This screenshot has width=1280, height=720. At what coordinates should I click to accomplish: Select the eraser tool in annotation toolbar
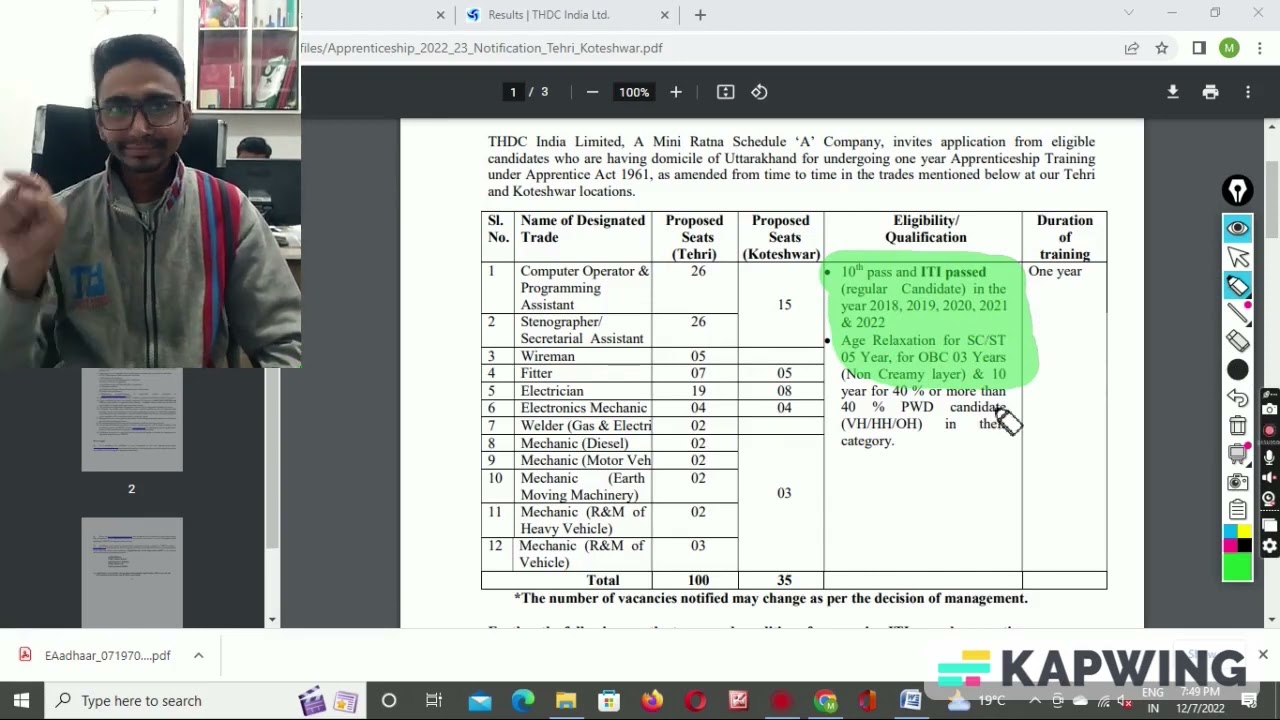tap(1238, 341)
